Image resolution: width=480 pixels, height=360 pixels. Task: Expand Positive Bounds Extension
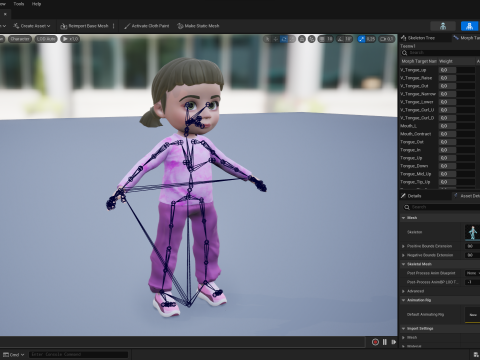click(403, 246)
